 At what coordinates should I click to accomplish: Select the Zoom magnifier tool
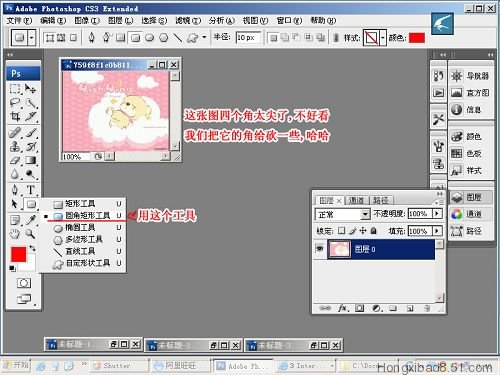pos(30,234)
